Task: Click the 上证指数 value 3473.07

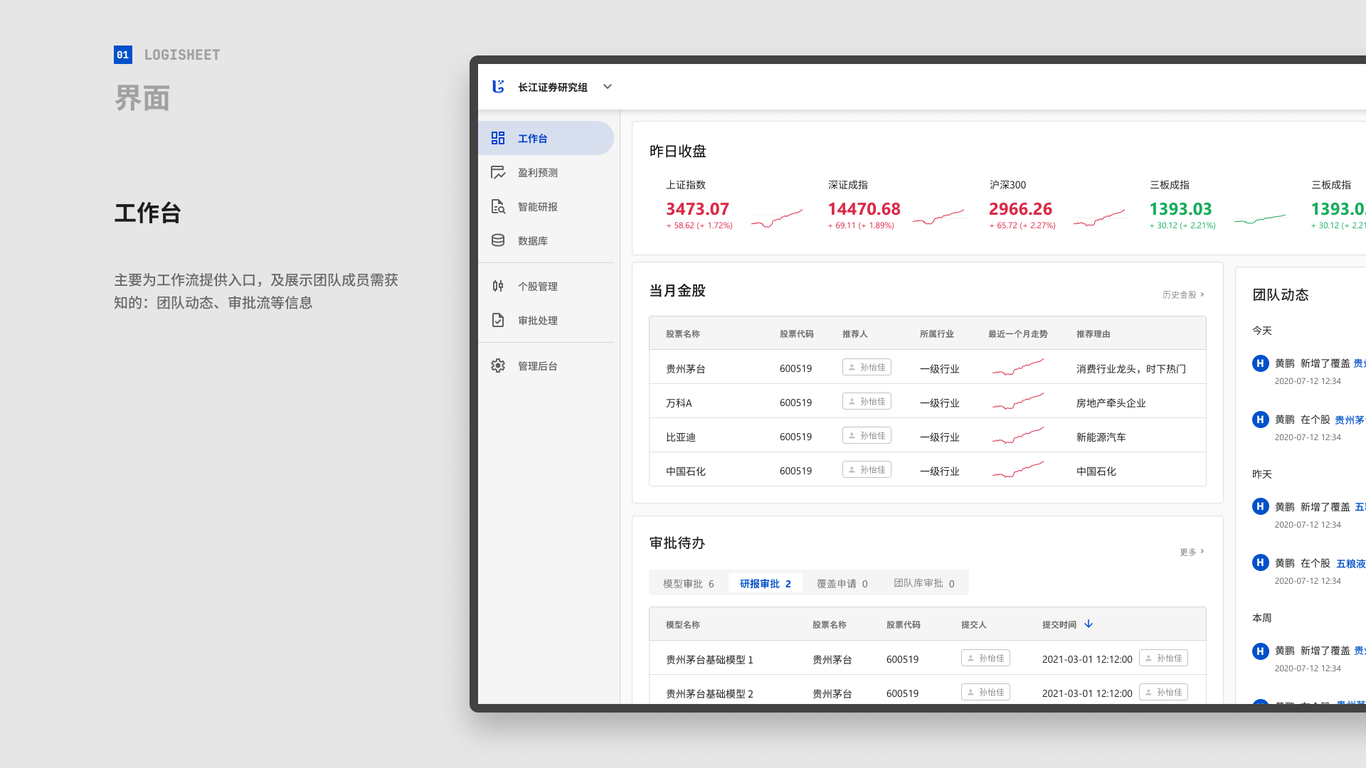Action: coord(697,209)
